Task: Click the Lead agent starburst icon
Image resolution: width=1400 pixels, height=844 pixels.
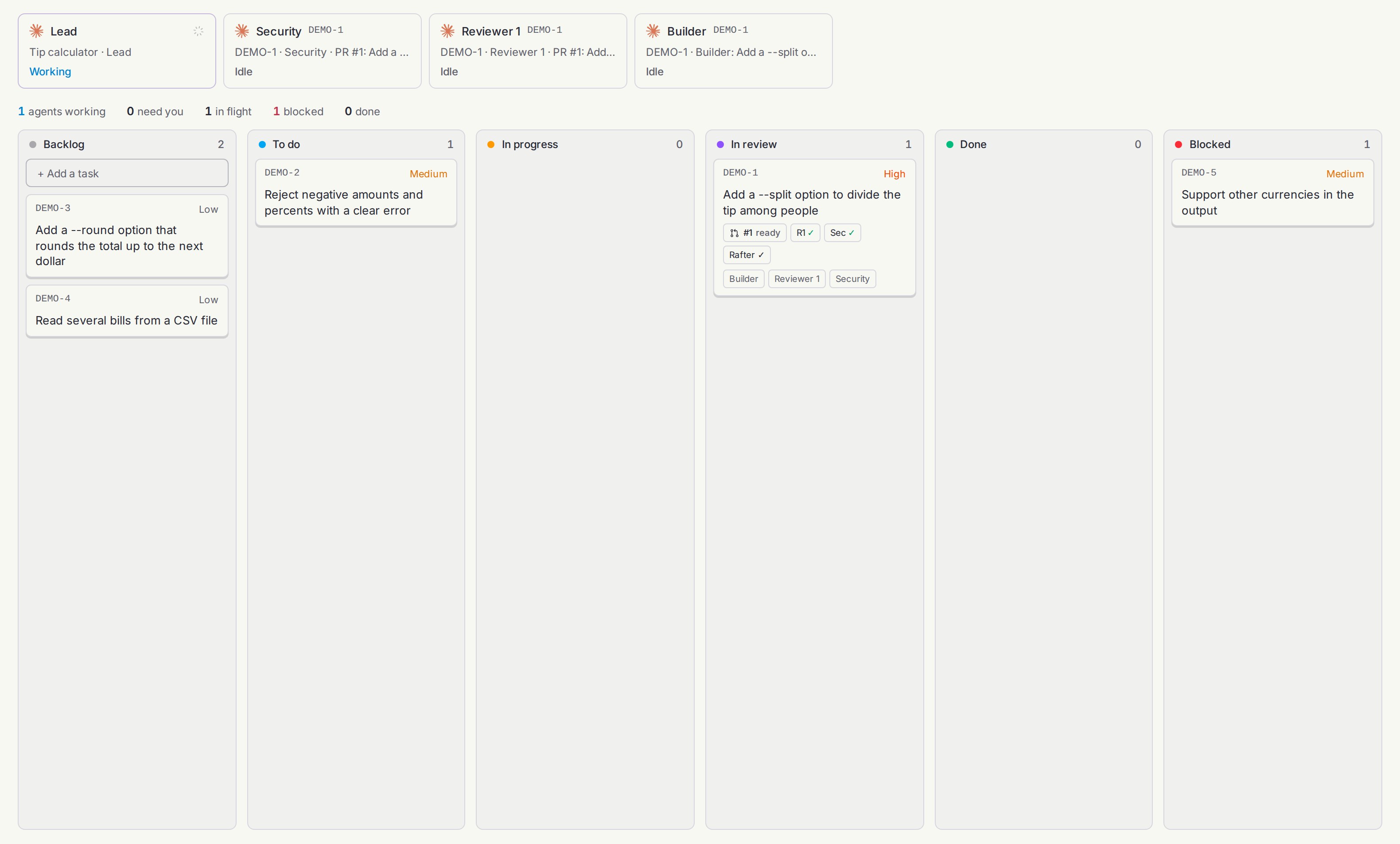Action: [36, 31]
